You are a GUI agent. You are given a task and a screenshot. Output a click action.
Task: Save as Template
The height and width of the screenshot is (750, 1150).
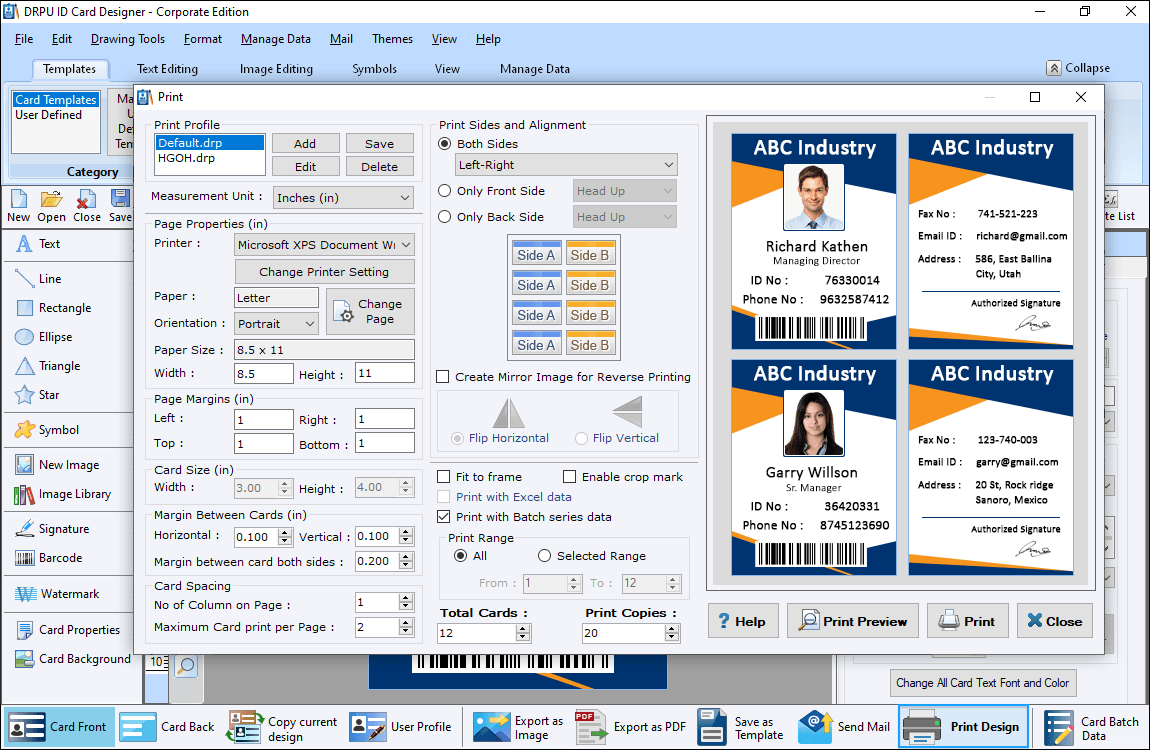[x=741, y=728]
